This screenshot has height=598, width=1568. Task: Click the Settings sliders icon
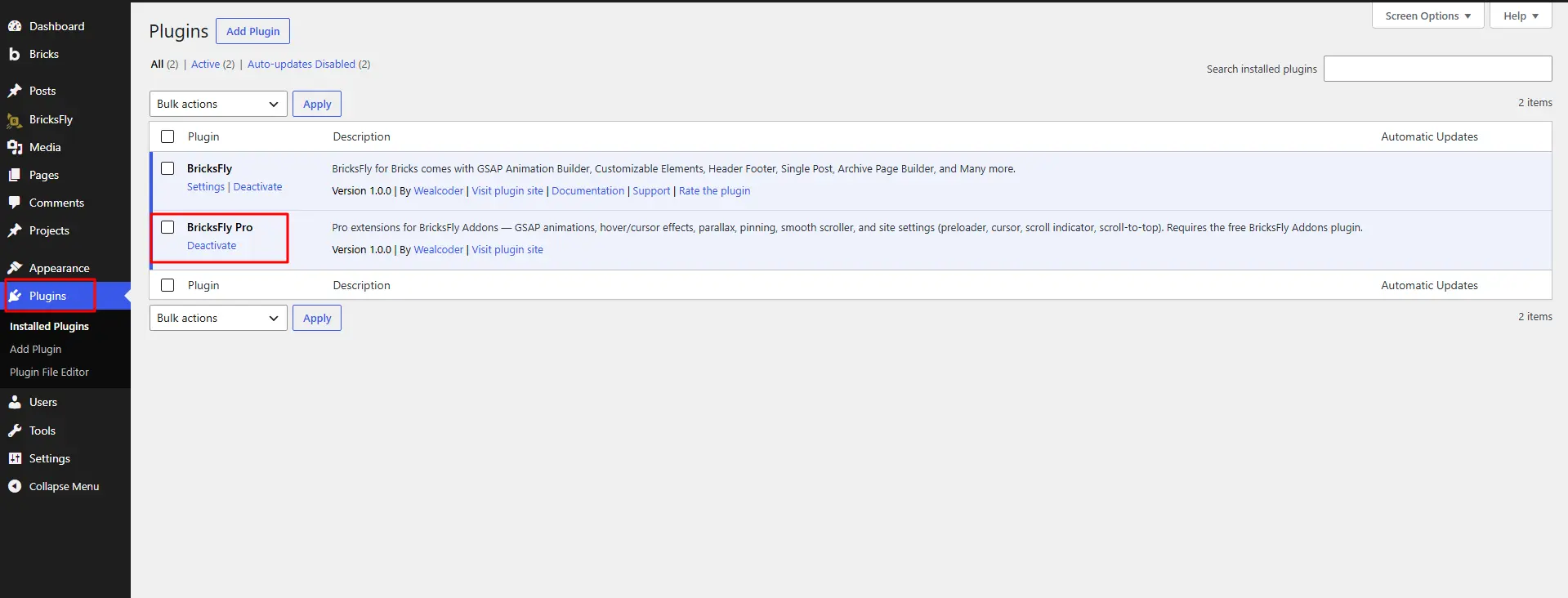coord(15,458)
